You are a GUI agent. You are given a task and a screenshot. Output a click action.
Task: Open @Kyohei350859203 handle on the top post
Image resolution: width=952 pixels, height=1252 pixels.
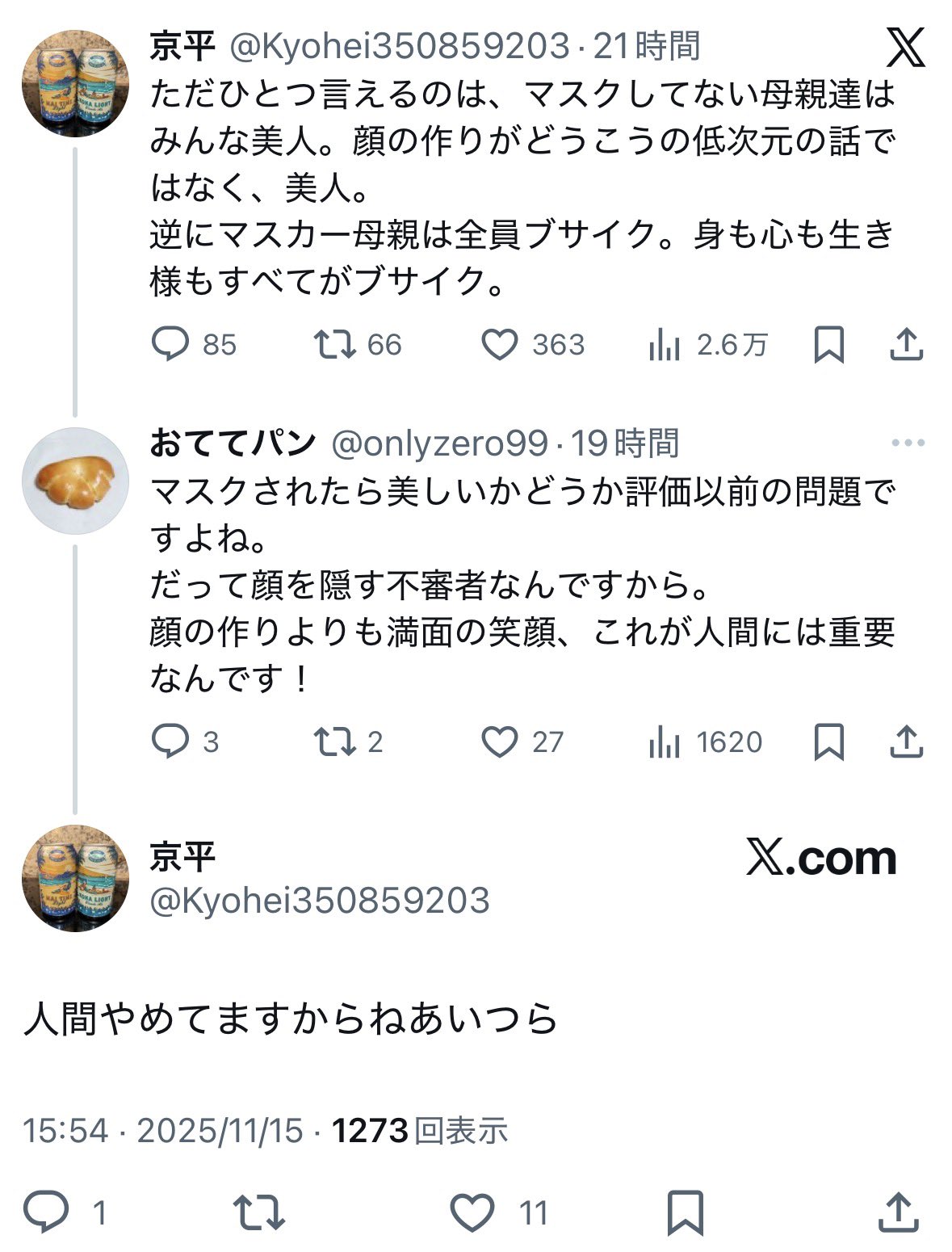click(400, 47)
